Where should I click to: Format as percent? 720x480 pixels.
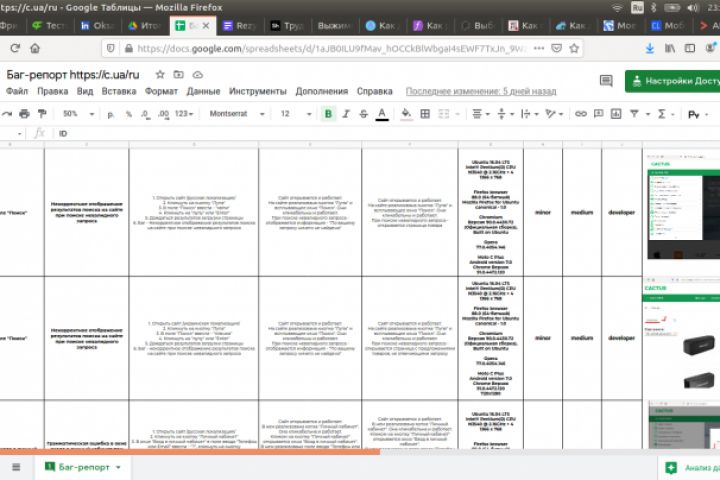[129, 114]
